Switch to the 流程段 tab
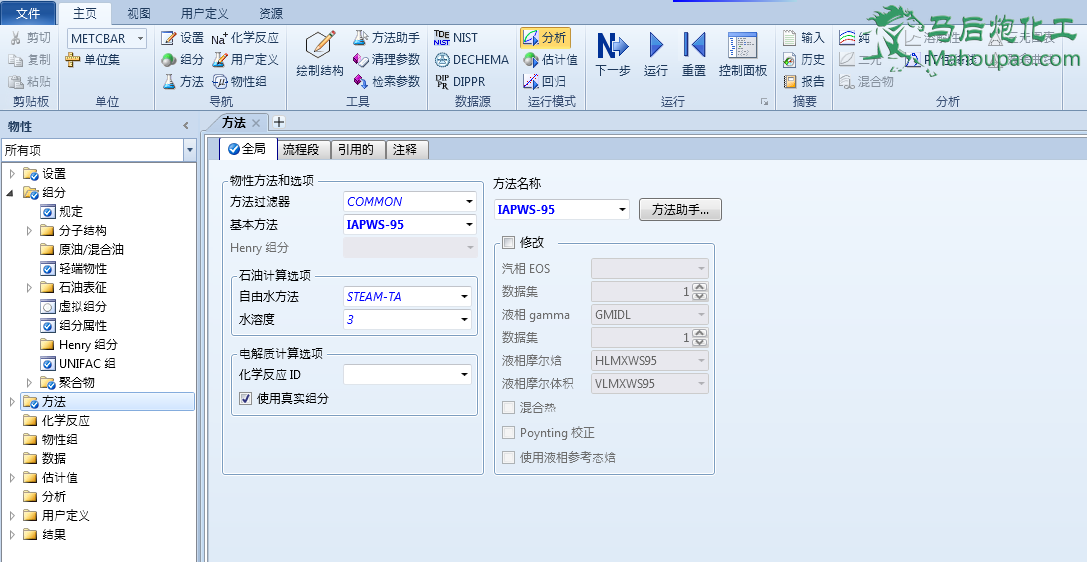This screenshot has width=1087, height=562. click(303, 149)
